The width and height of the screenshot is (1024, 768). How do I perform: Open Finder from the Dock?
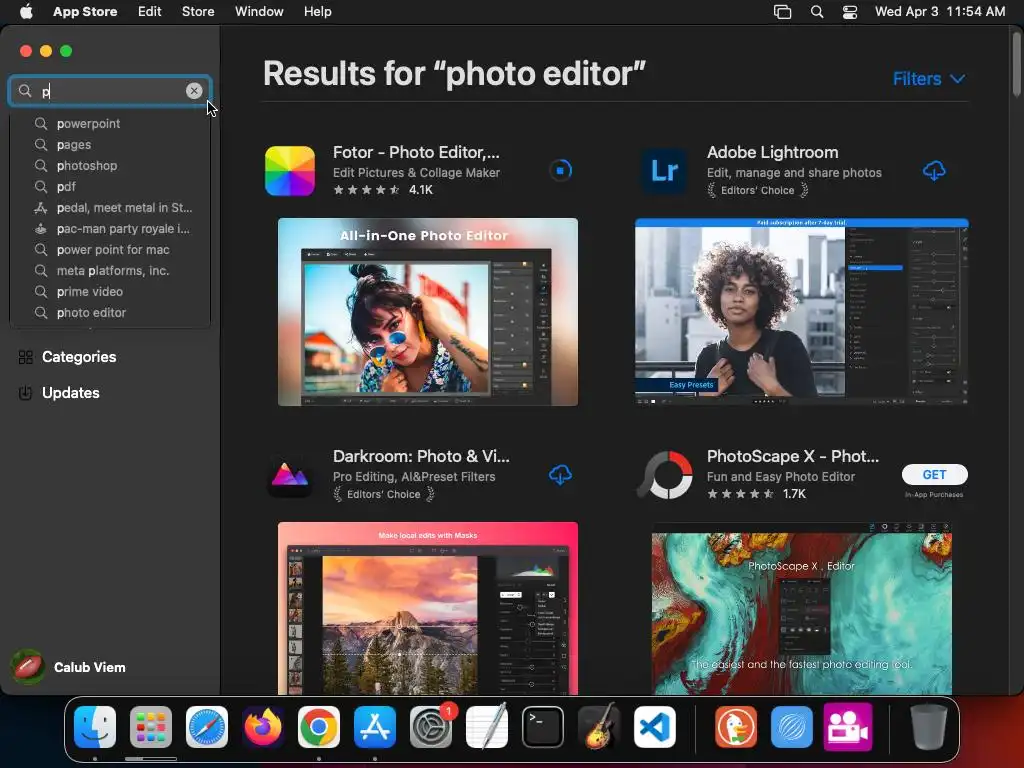point(95,727)
